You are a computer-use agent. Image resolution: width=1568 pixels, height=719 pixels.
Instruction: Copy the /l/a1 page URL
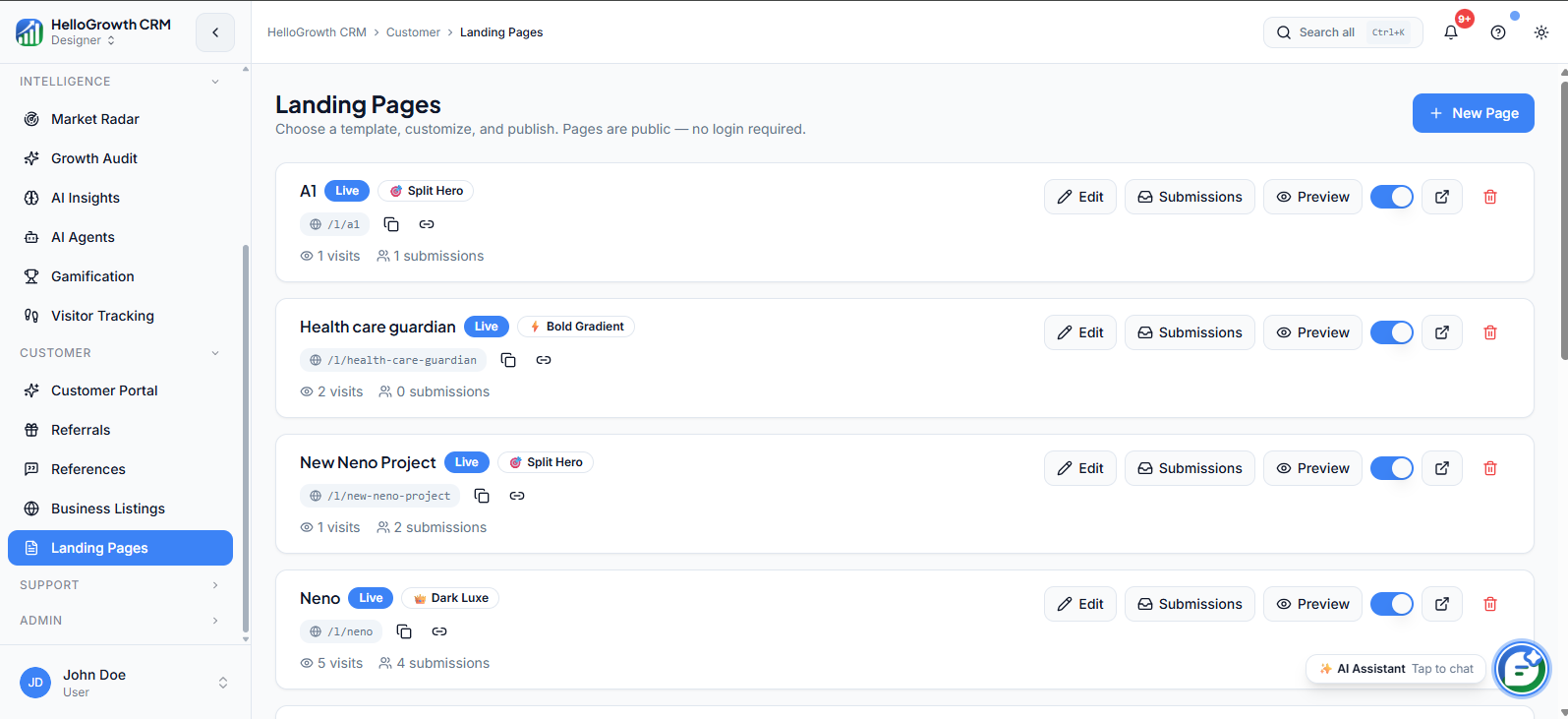(391, 224)
